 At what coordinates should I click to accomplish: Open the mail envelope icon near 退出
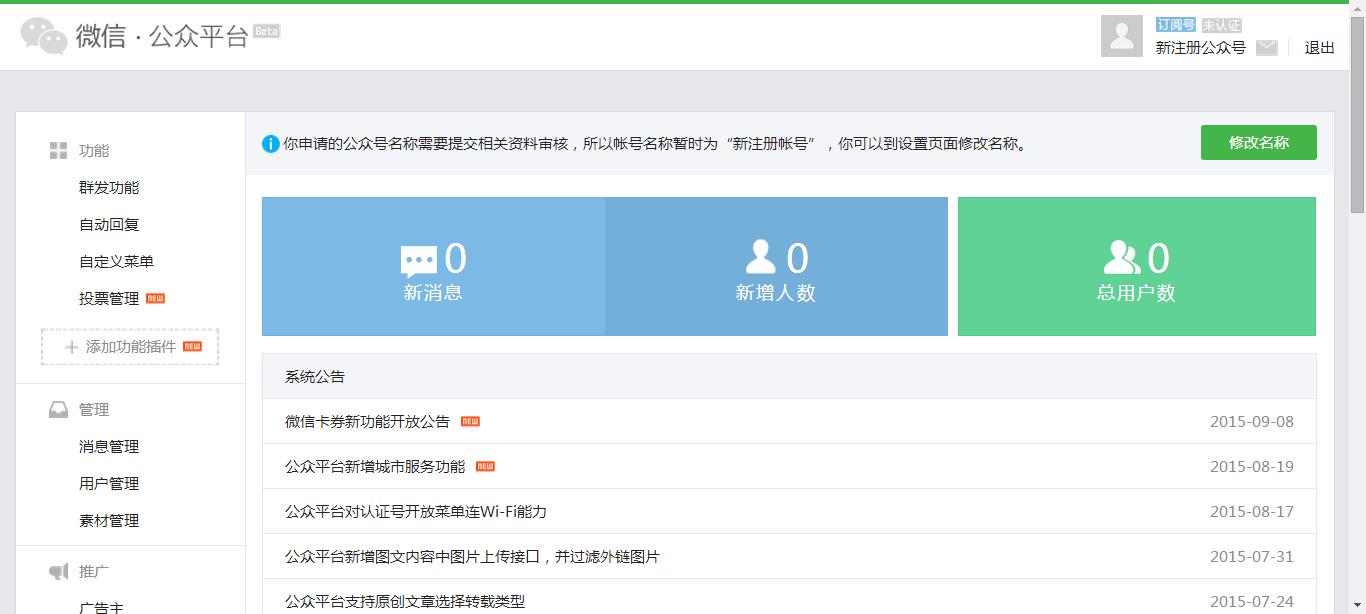1267,46
